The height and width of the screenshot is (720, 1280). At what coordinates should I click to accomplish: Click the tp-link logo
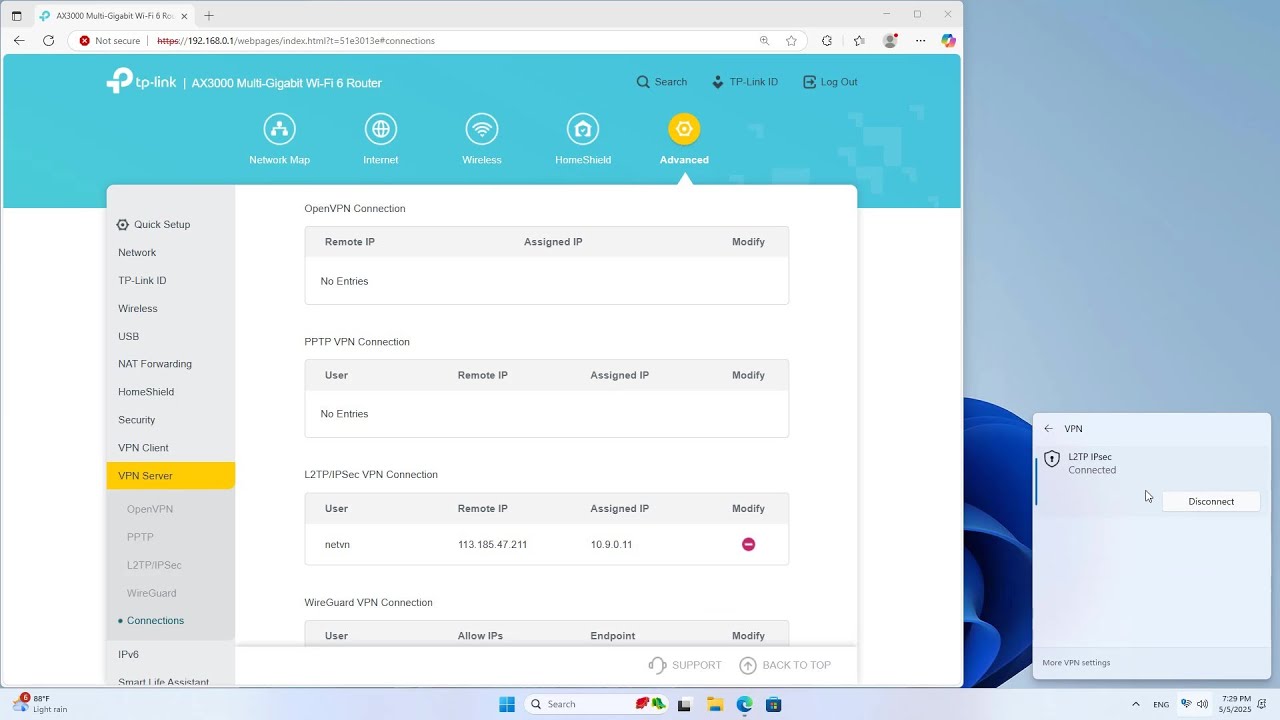141,81
